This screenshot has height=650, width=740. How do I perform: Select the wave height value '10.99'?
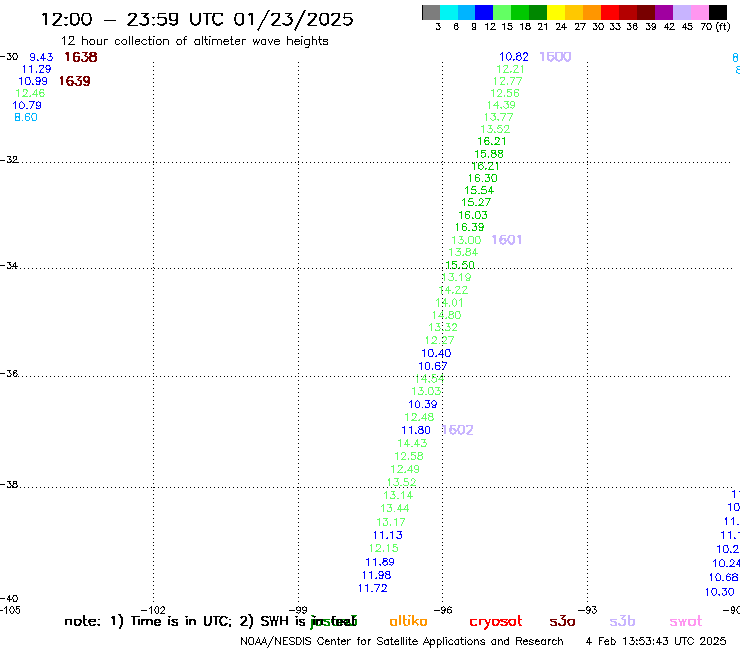pos(33,81)
